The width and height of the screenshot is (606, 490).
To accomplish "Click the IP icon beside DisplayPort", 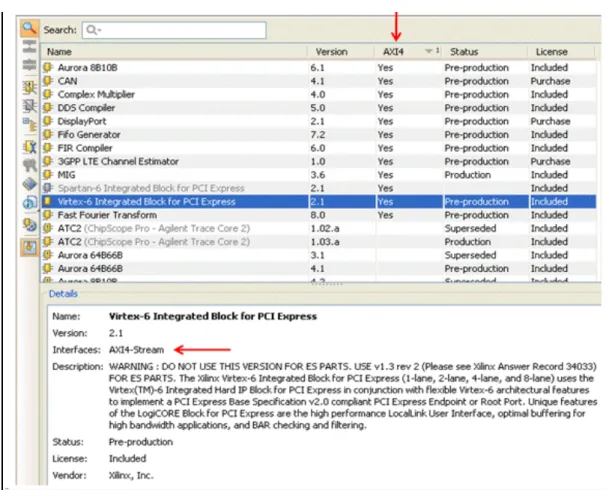I will tap(48, 121).
